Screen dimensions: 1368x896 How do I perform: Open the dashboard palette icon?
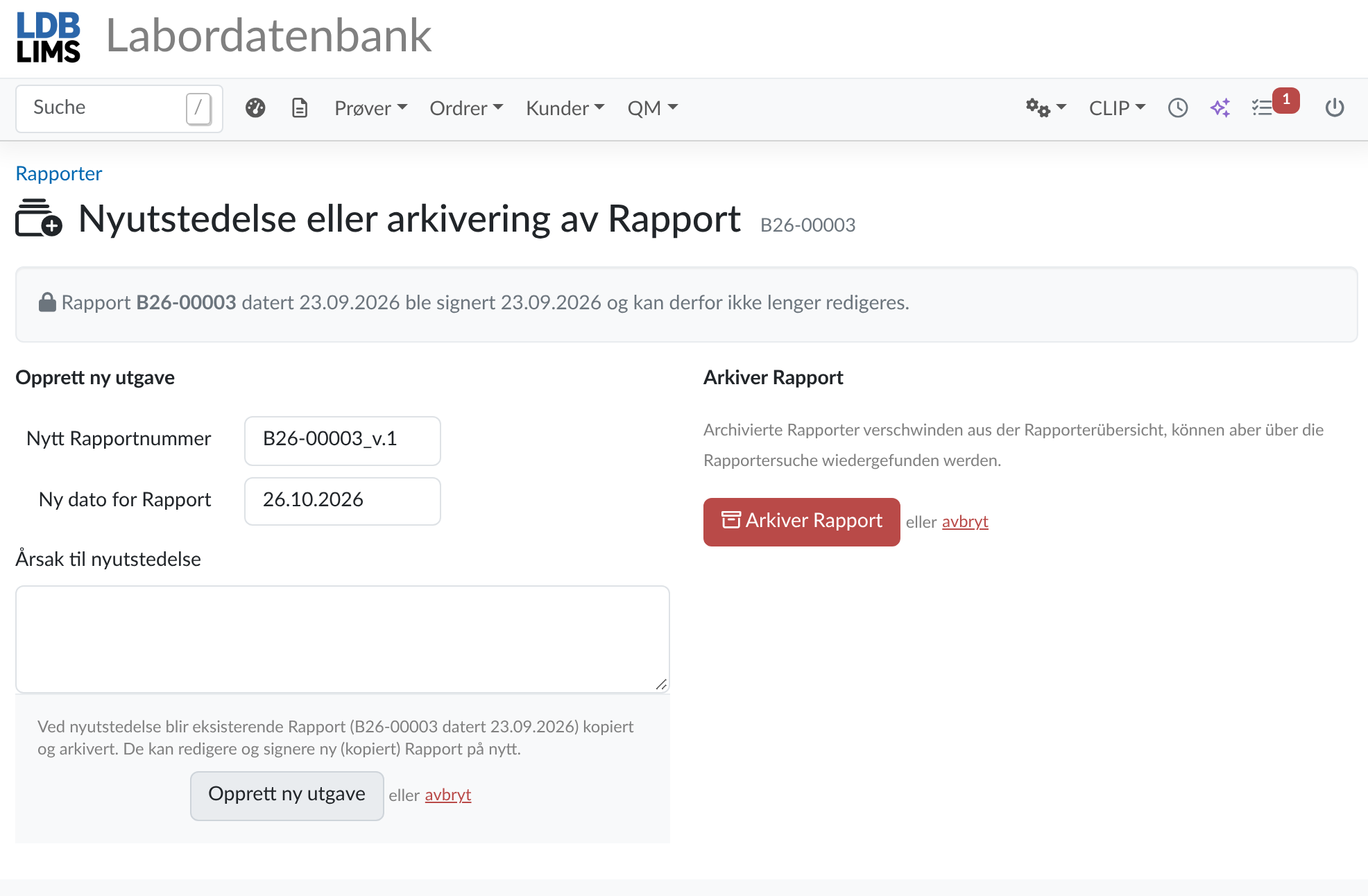(x=255, y=108)
